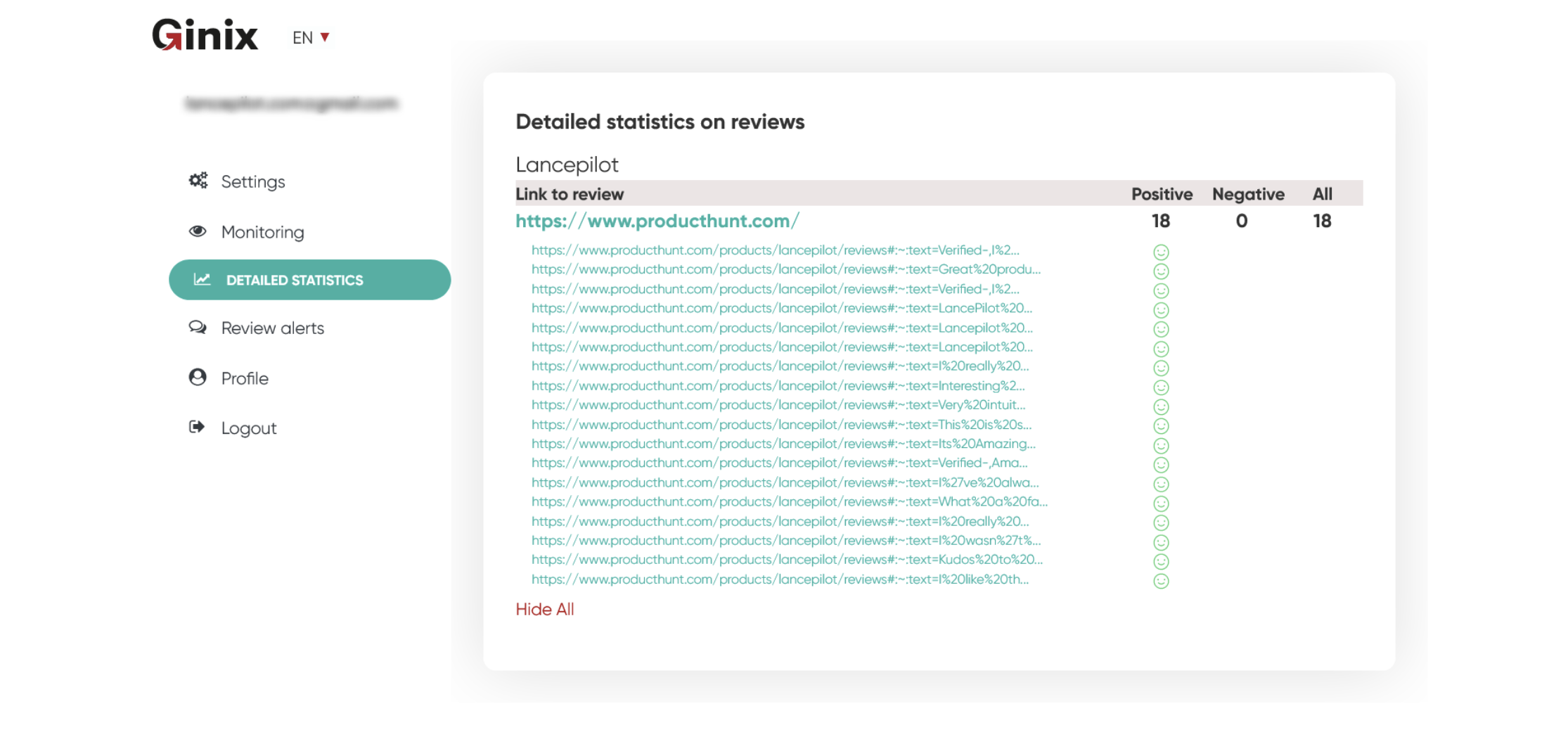Click the total count '18' under All
The height and width of the screenshot is (751, 1568).
pos(1322,221)
